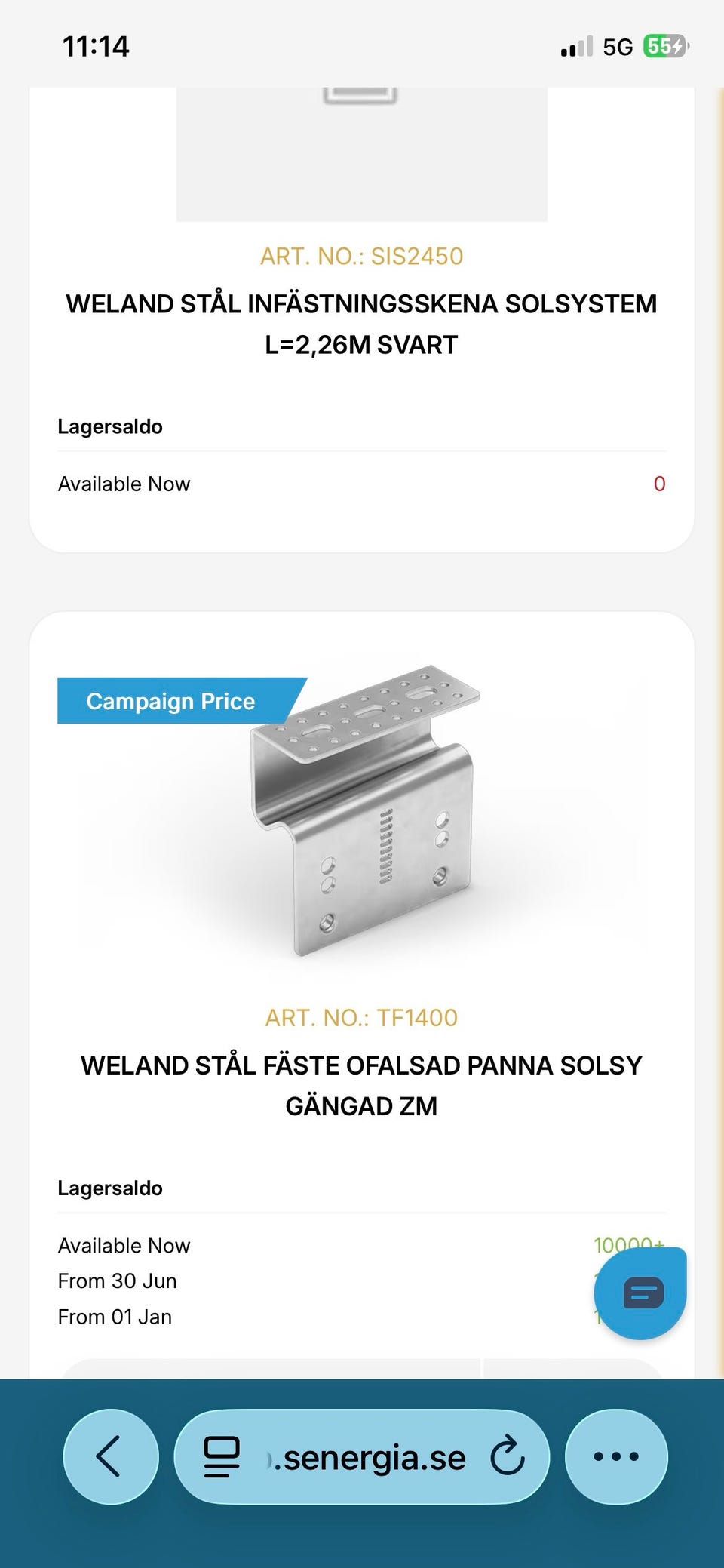Image resolution: width=724 pixels, height=1568 pixels.
Task: Tap the battery indicator in status bar
Action: tap(665, 47)
